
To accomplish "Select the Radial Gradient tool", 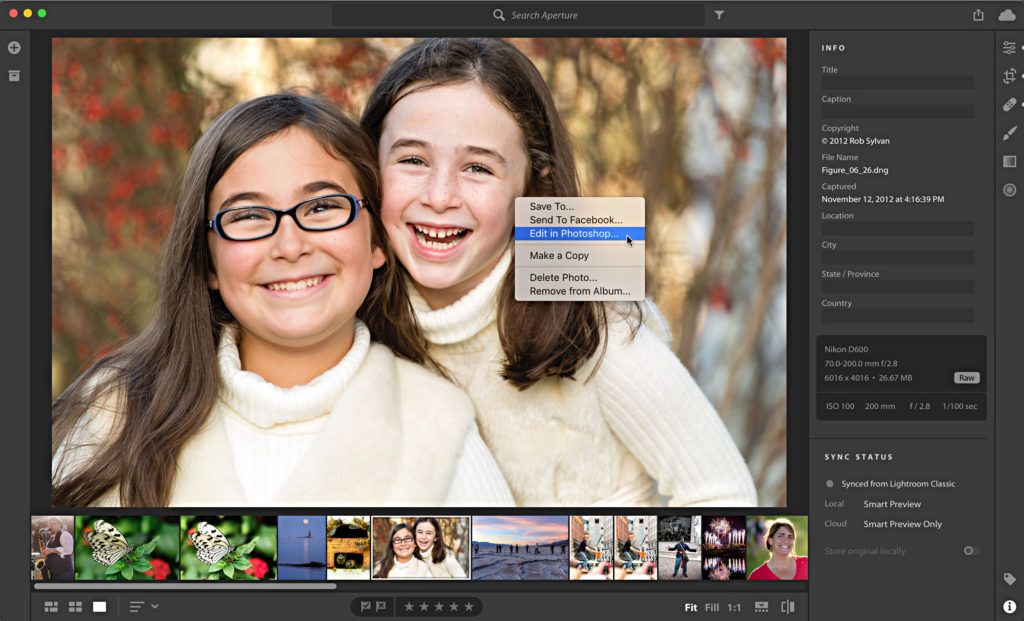I will [1009, 190].
